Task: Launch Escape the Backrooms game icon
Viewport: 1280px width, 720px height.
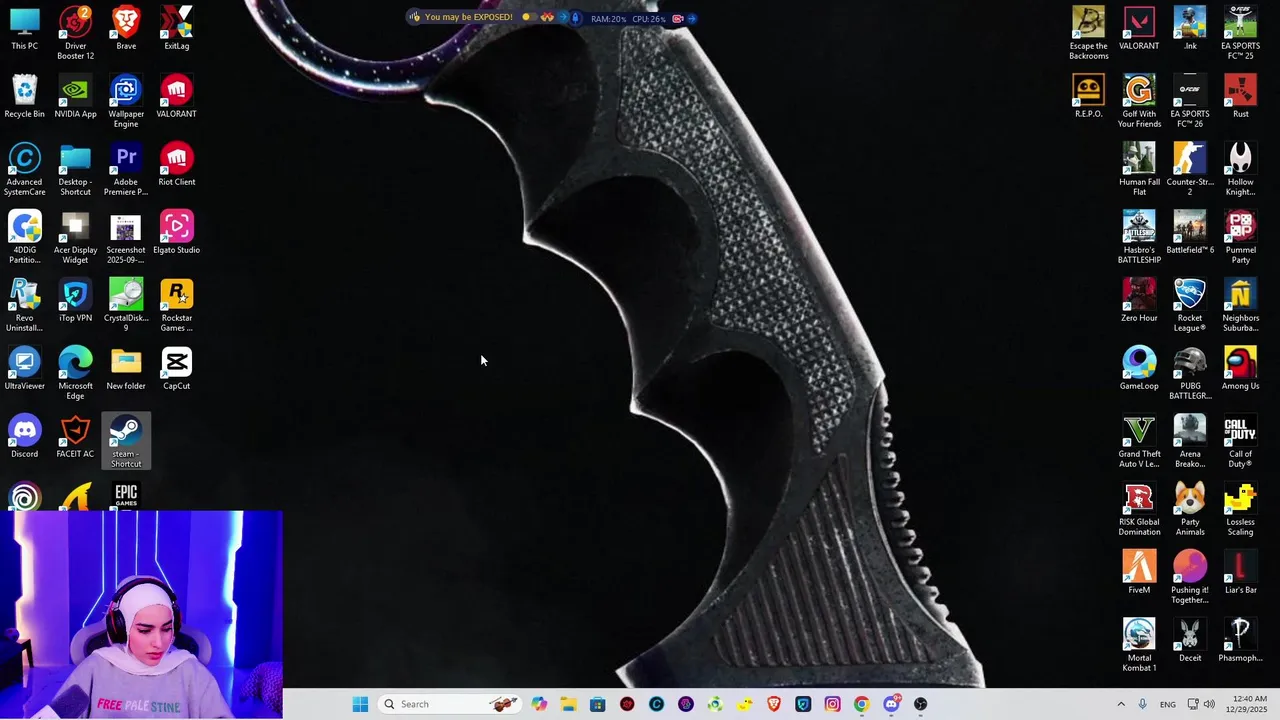Action: (1088, 33)
